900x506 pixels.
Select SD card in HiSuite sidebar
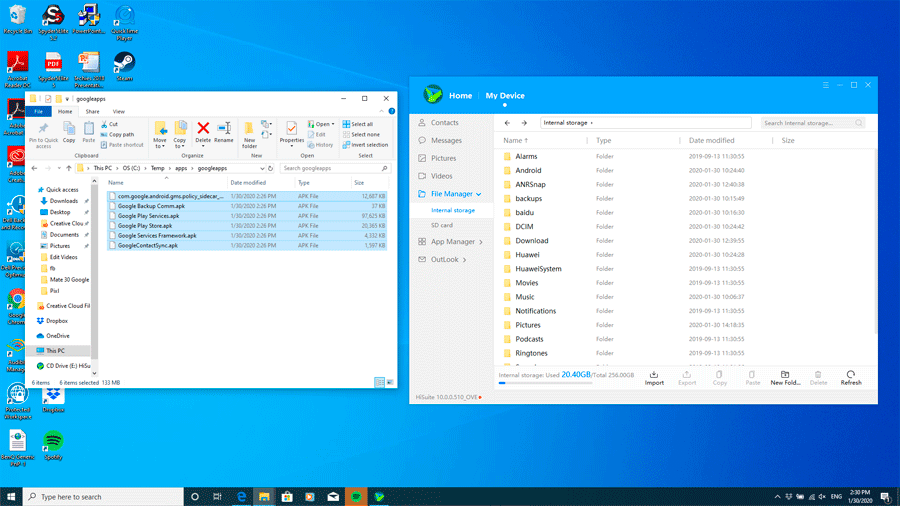pos(442,225)
